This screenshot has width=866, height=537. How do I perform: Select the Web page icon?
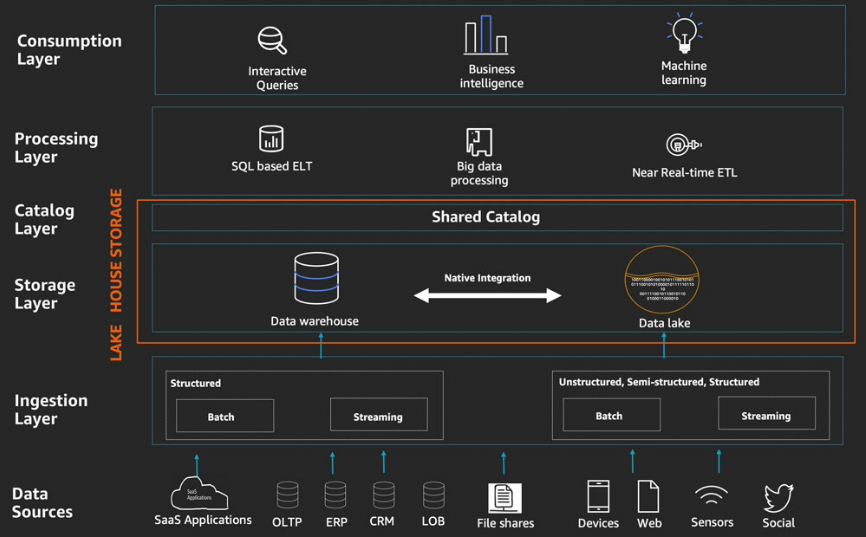648,496
